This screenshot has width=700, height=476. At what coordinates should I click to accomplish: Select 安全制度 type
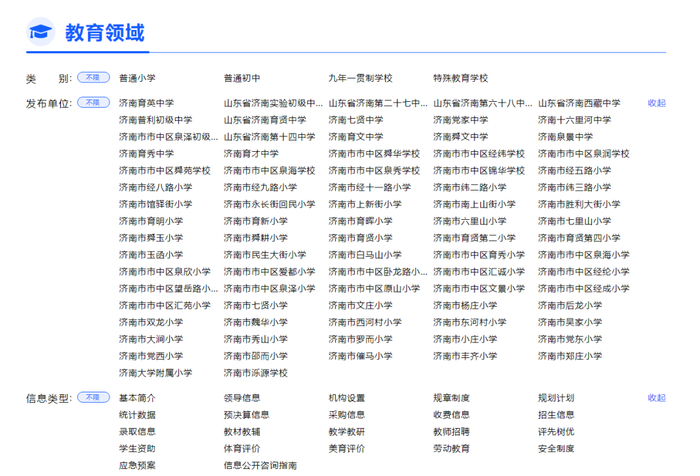[x=556, y=448]
